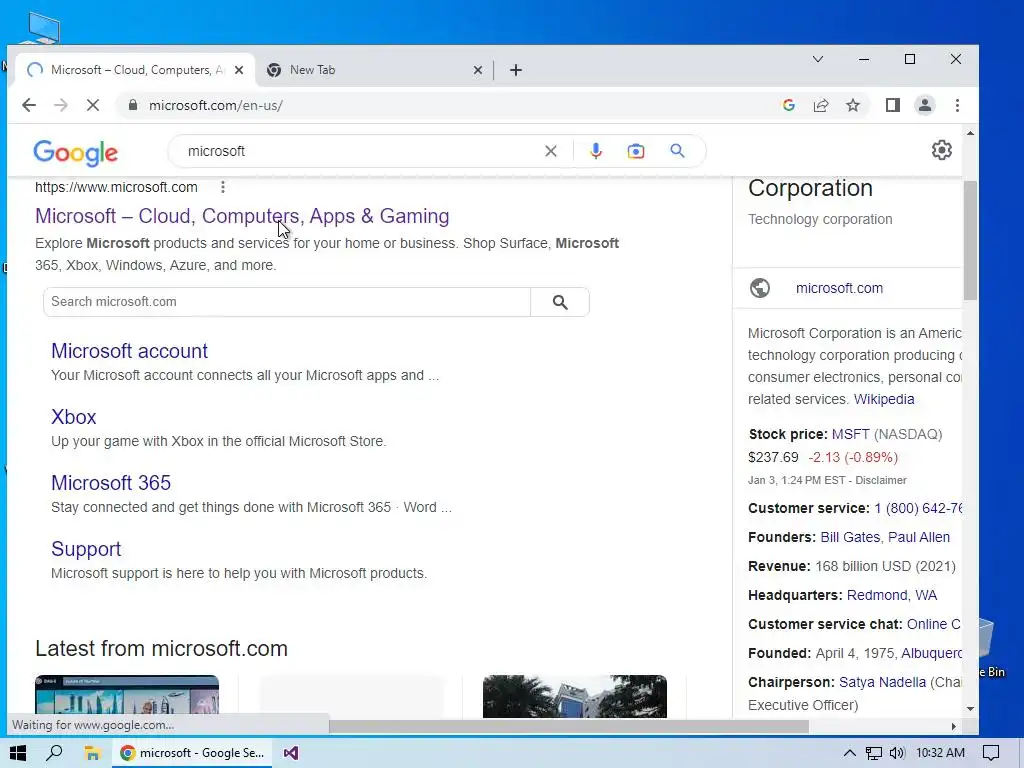1024x768 pixels.
Task: Open Visual Studio from the taskbar
Action: [x=291, y=753]
